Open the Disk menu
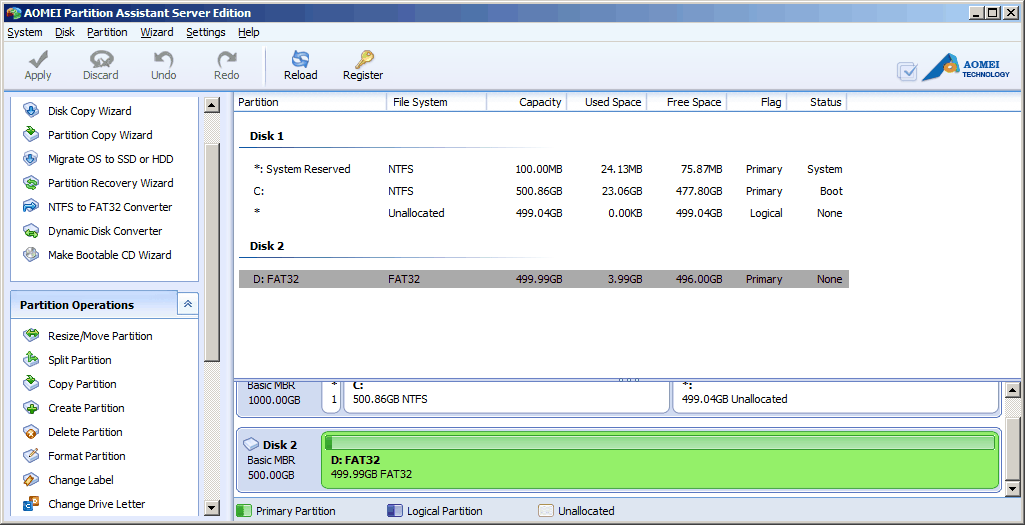Viewport: 1025px width, 525px height. pos(65,32)
